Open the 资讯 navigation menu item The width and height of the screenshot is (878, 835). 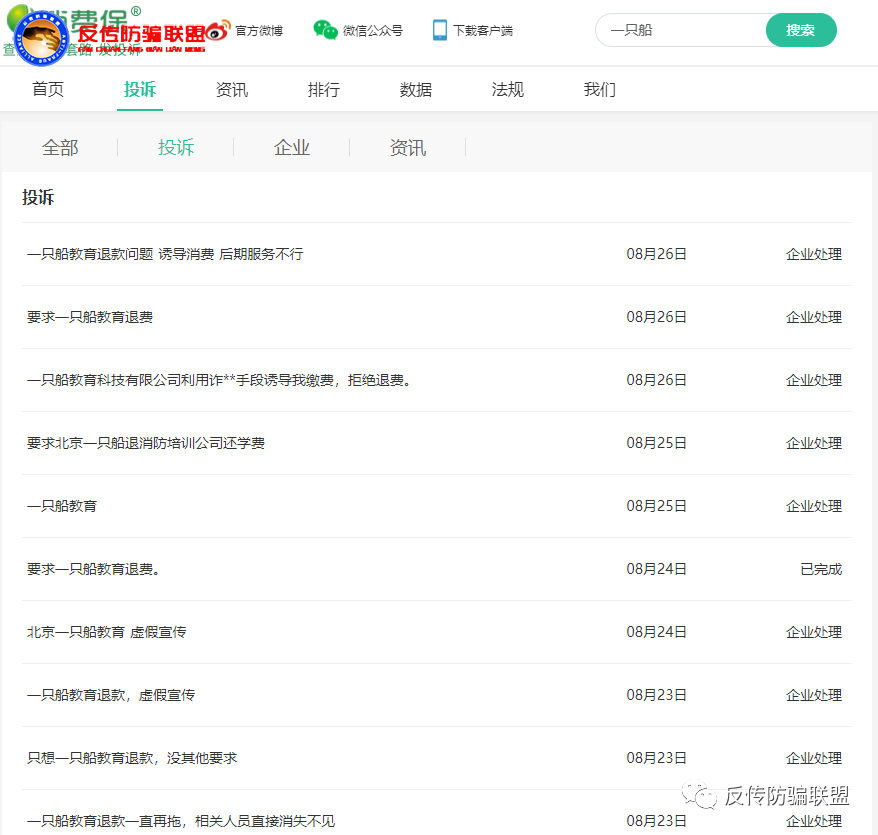(x=231, y=89)
